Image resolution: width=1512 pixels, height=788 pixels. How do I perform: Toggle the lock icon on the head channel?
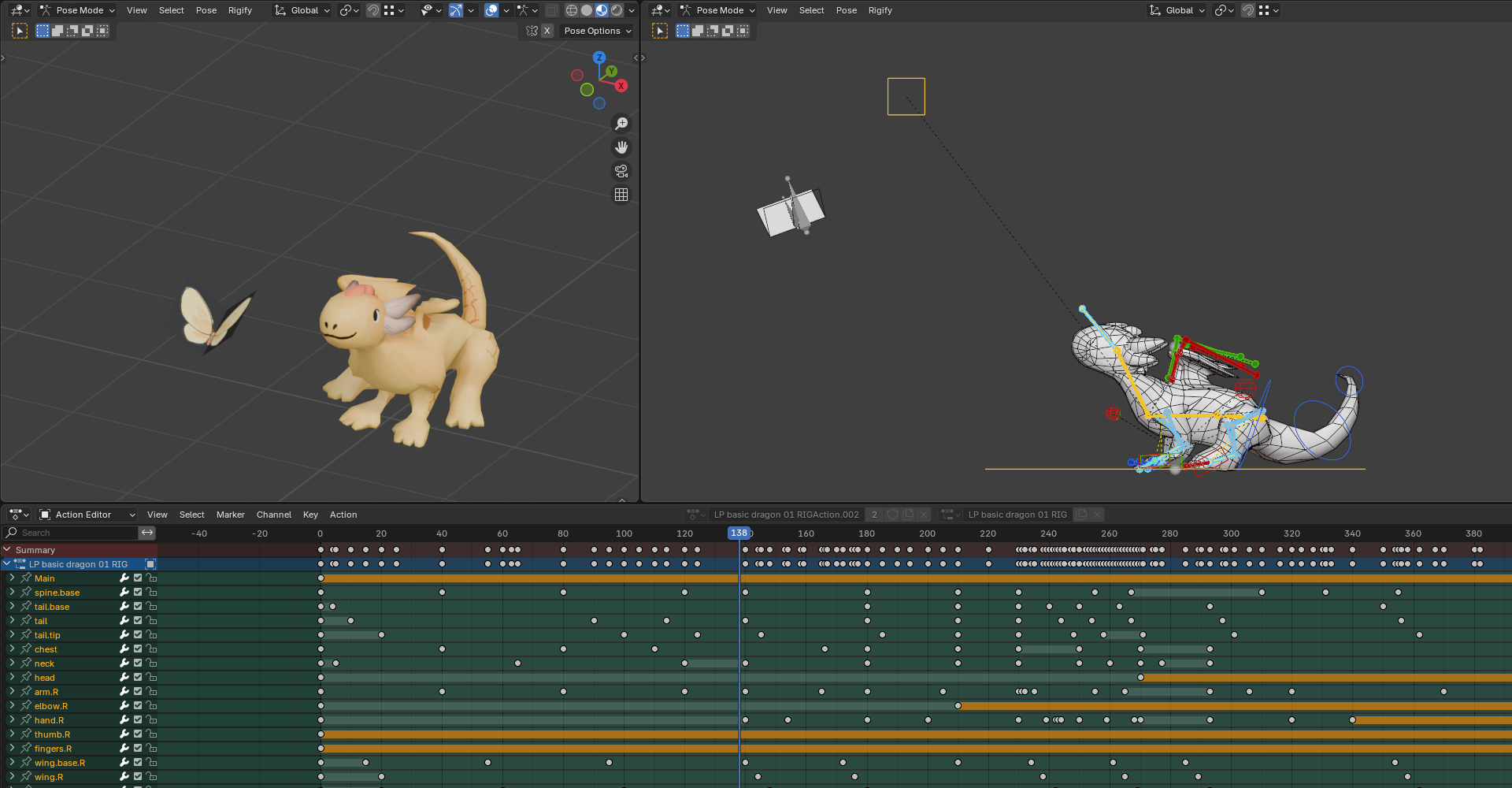click(x=151, y=678)
